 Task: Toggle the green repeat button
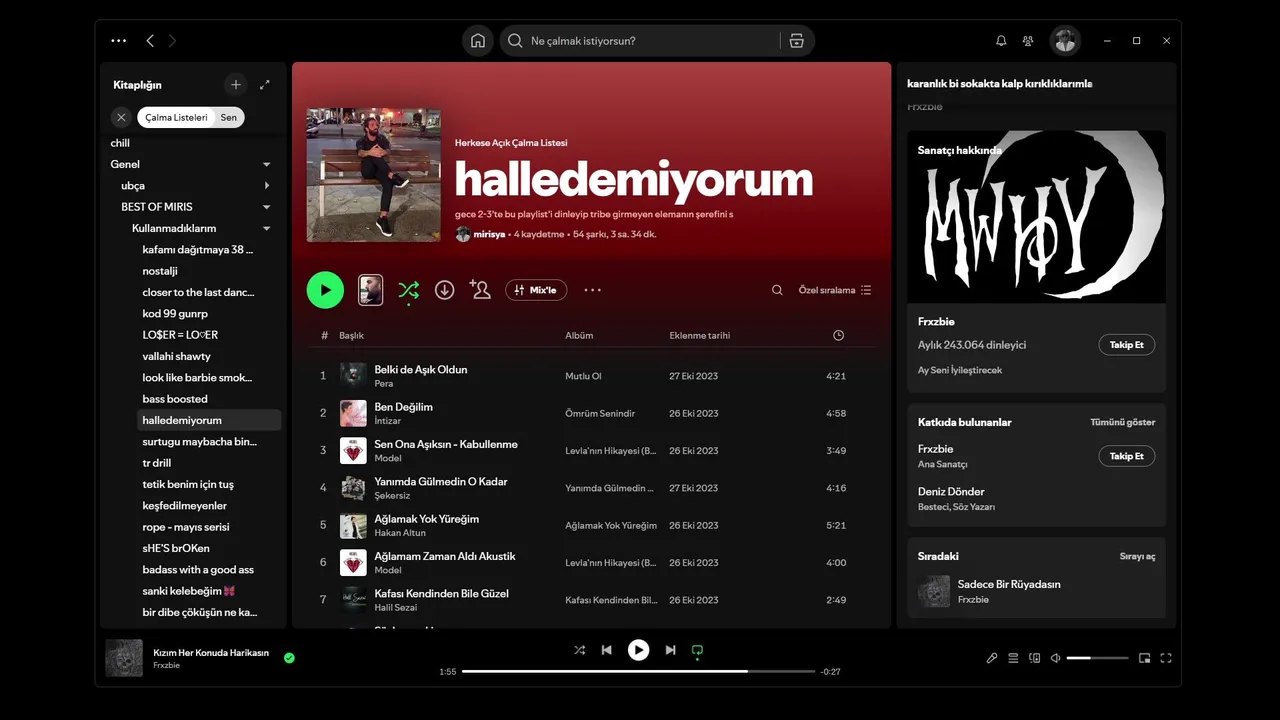coord(697,650)
